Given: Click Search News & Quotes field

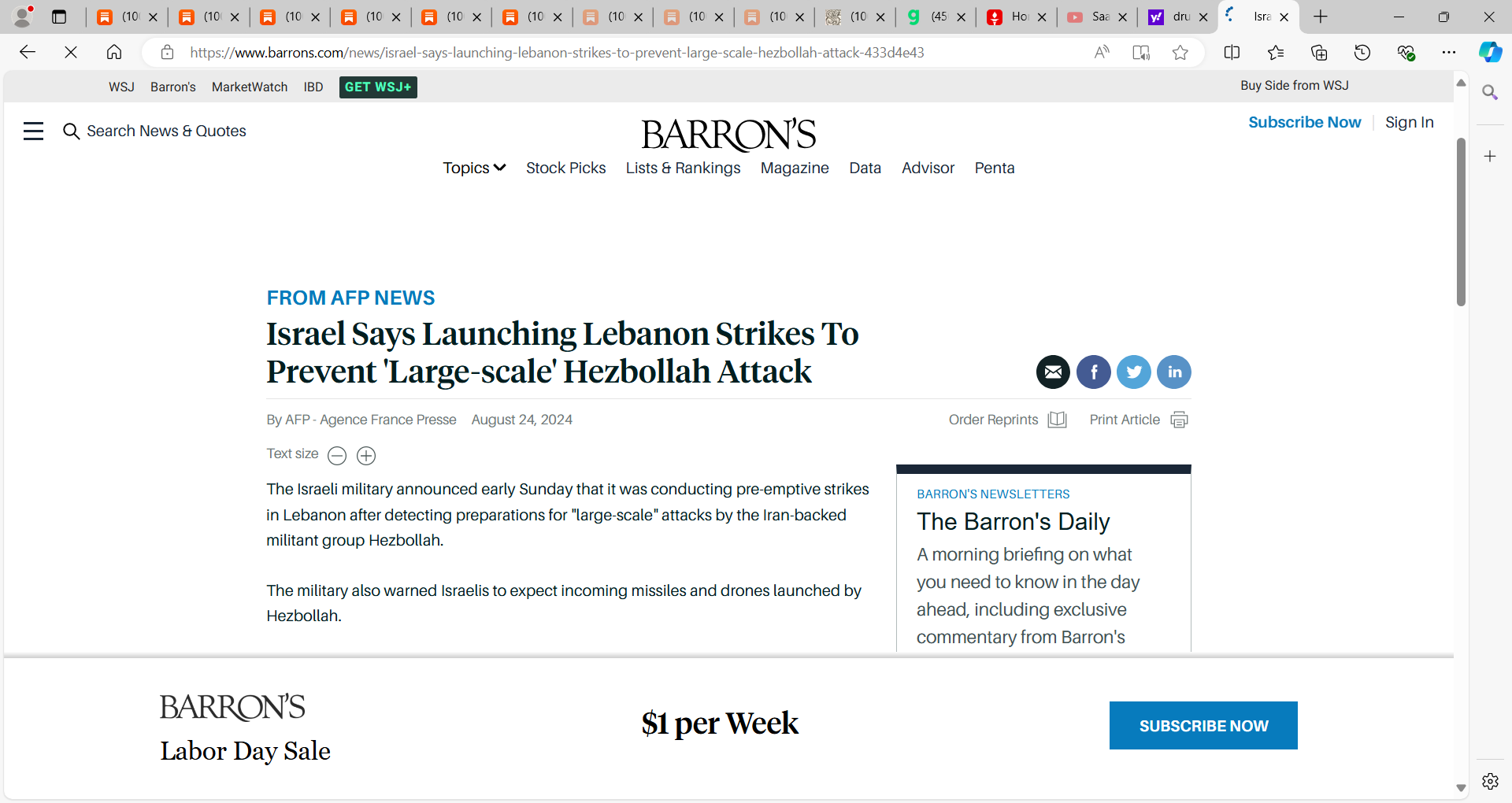Looking at the screenshot, I should (155, 131).
